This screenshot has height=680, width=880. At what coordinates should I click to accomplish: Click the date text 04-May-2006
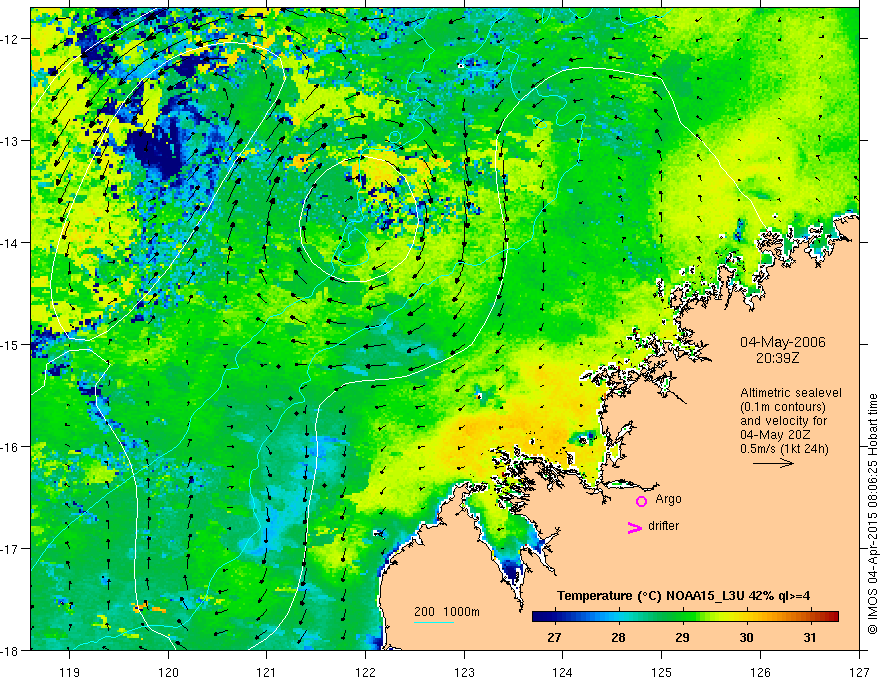[783, 342]
